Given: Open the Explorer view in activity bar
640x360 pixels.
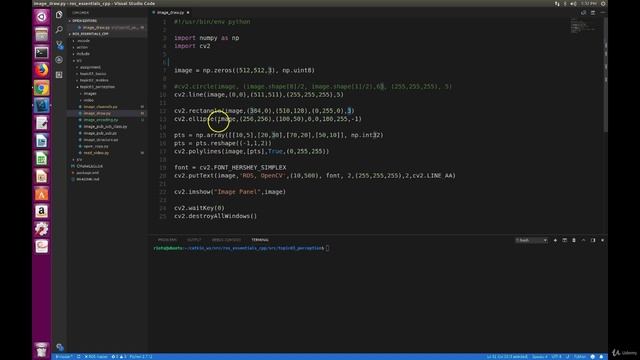Looking at the screenshot, I should coord(59,15).
